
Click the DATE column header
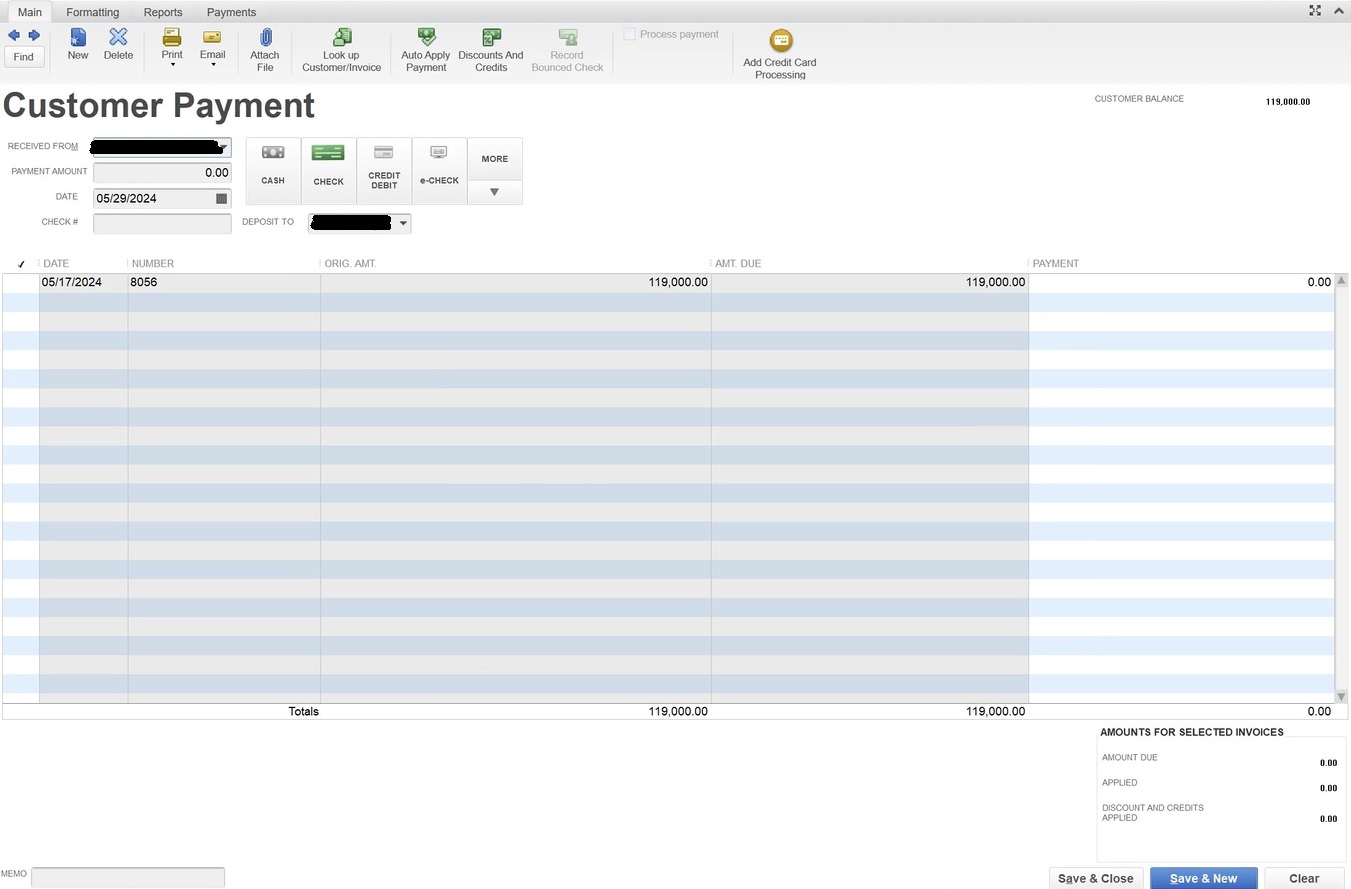coord(57,264)
